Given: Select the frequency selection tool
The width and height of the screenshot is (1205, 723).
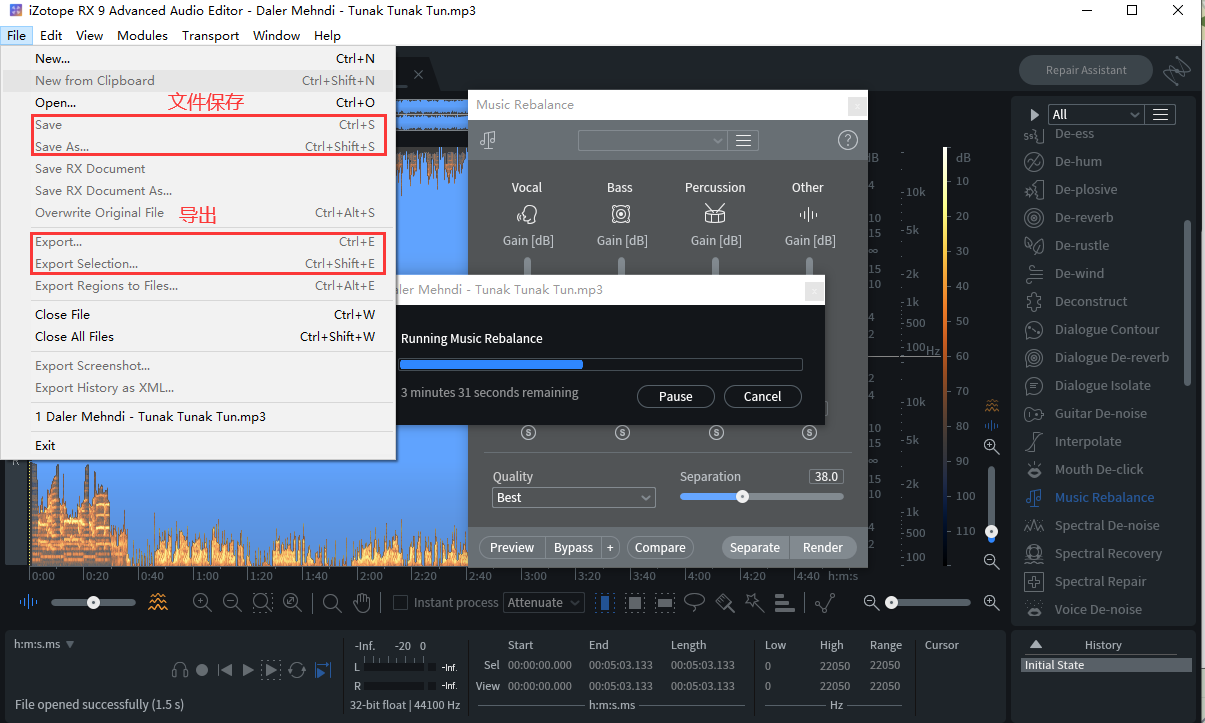Looking at the screenshot, I should click(663, 602).
